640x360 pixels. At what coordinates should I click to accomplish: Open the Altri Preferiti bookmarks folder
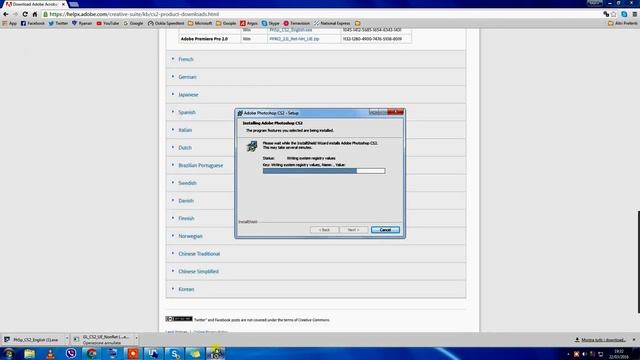coord(622,23)
